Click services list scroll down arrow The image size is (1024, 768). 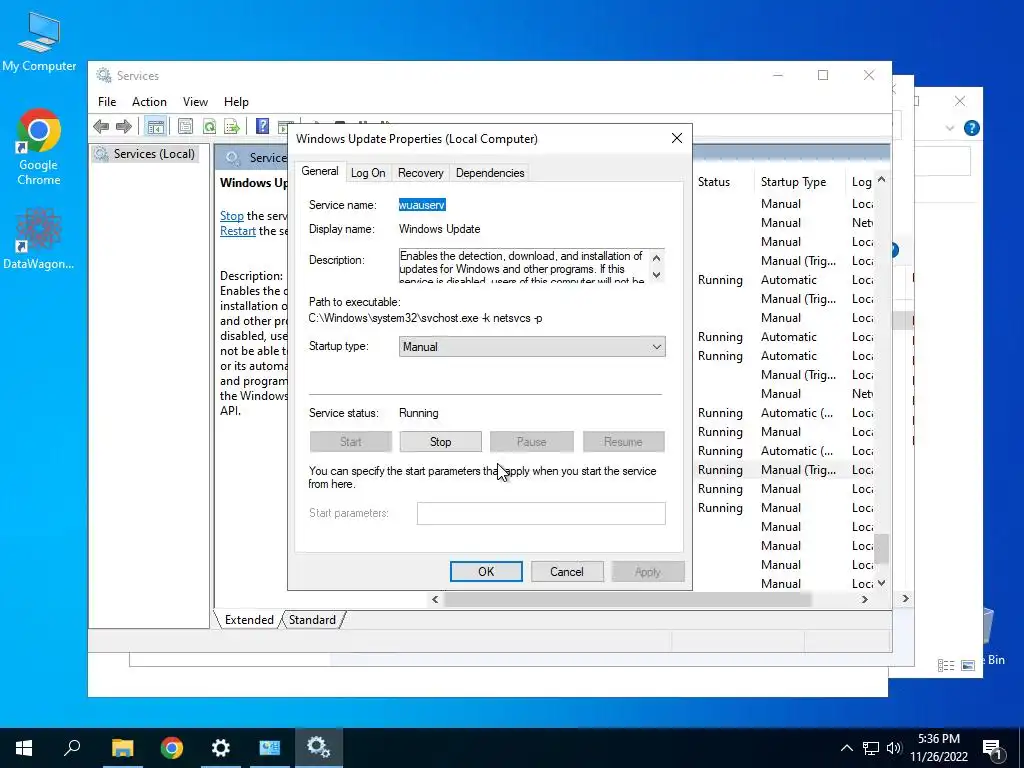(882, 583)
